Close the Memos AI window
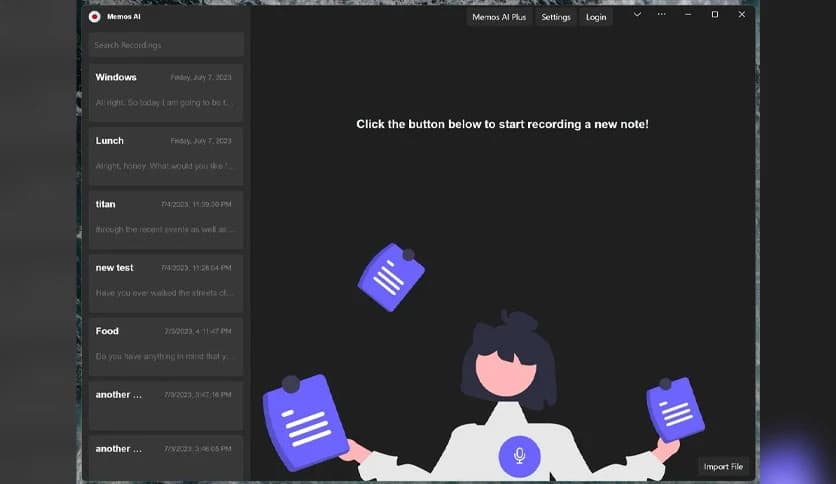Image resolution: width=836 pixels, height=484 pixels. (742, 15)
